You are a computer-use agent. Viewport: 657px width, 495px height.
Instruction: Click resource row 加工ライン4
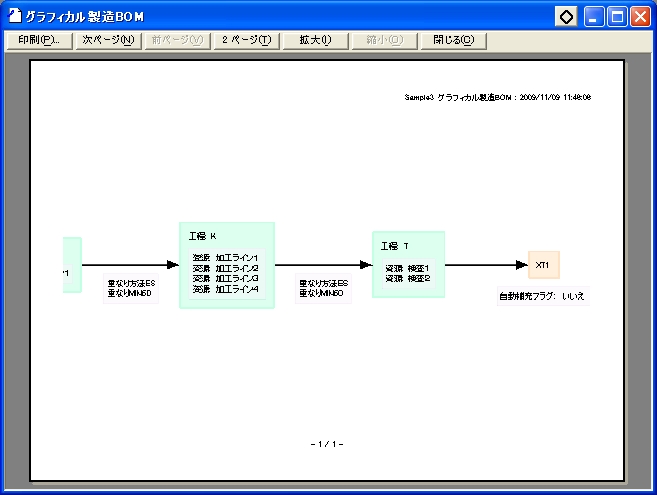225,289
